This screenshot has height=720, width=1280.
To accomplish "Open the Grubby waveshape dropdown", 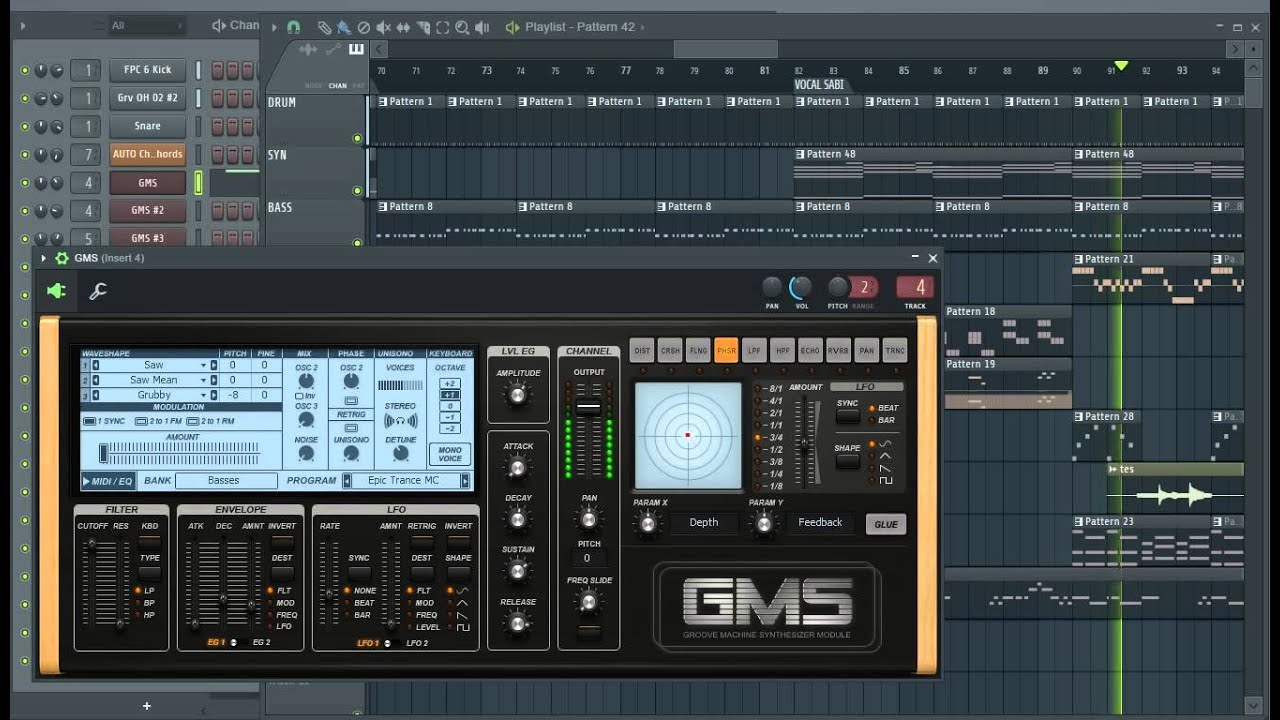I will click(x=202, y=395).
